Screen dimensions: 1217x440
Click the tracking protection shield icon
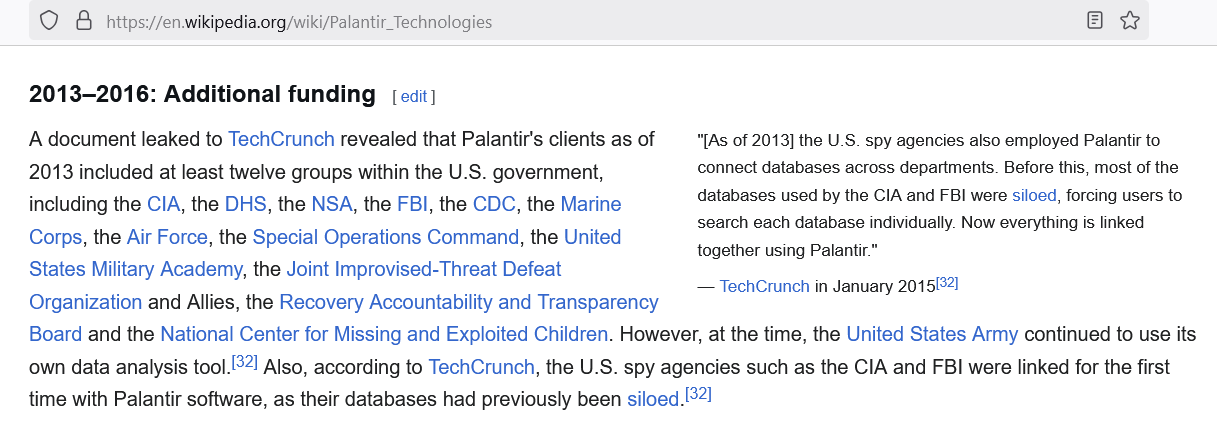coord(49,20)
